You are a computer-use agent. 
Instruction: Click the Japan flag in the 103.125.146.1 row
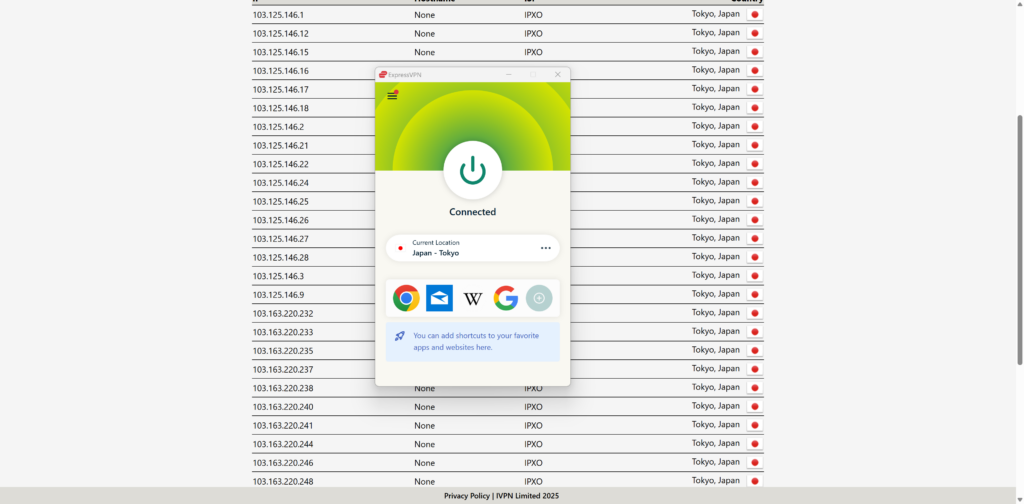755,14
